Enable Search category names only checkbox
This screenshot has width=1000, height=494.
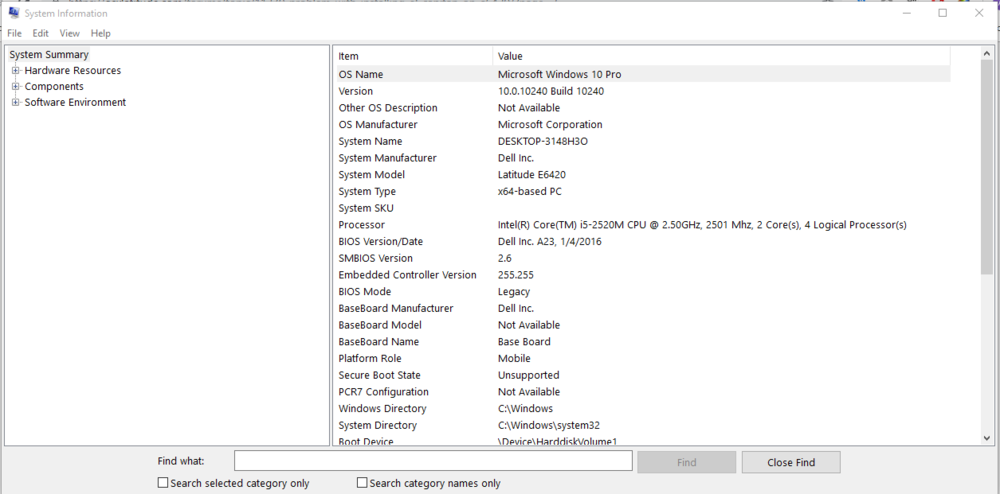[362, 483]
